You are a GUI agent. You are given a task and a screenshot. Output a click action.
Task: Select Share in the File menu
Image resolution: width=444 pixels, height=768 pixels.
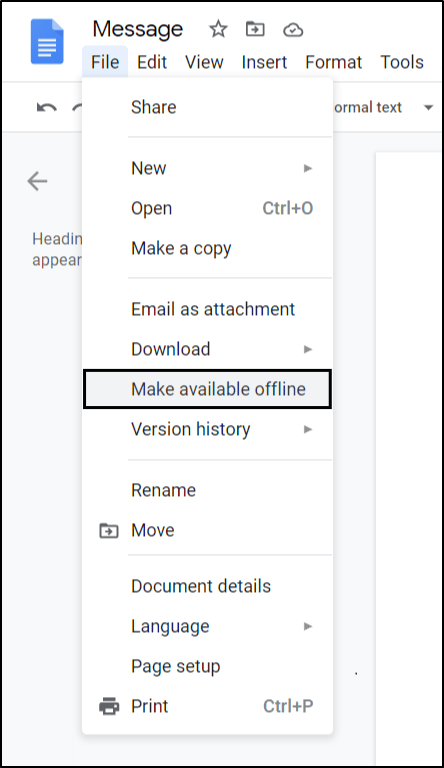[207, 107]
